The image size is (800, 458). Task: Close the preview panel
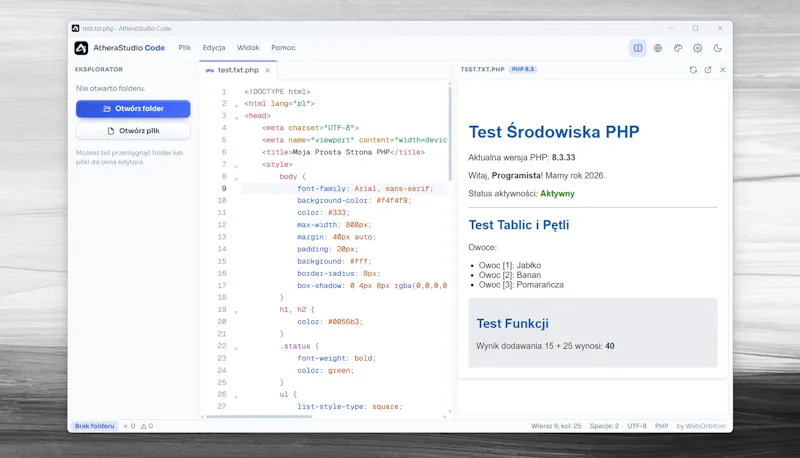click(x=722, y=70)
